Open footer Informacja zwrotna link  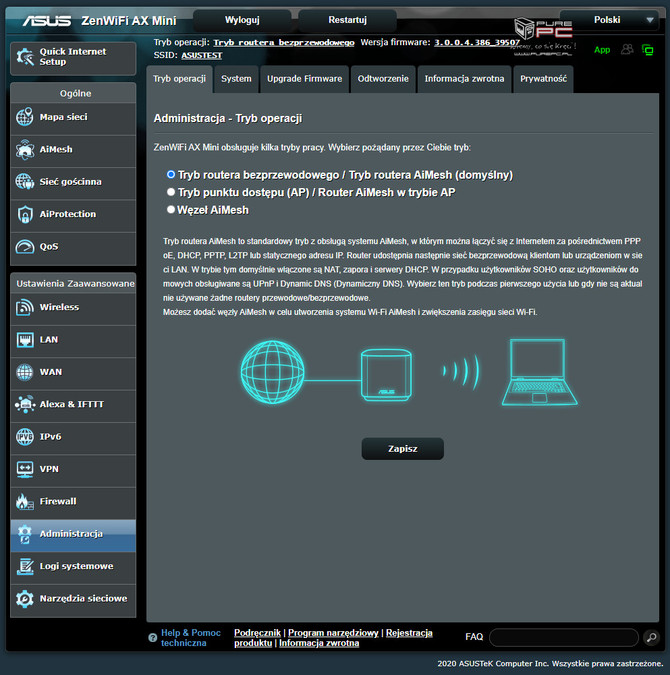[x=319, y=643]
